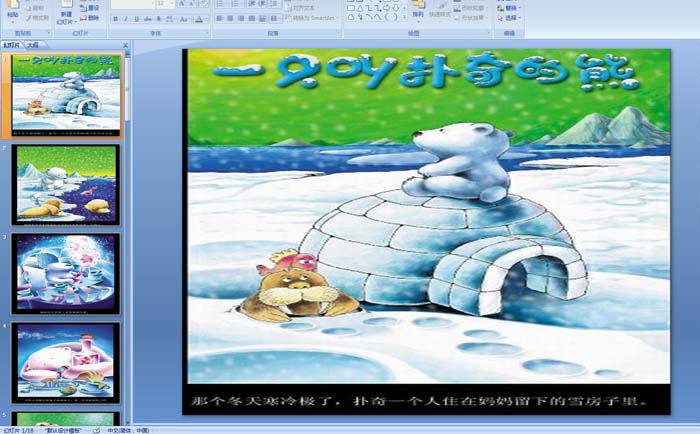This screenshot has height=434, width=700.
Task: Click Decrease List Level icon
Action: 251,4
